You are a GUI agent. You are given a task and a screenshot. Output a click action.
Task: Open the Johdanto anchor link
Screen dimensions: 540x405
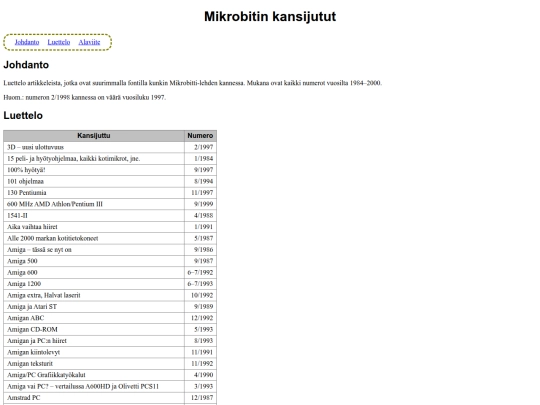click(x=27, y=42)
